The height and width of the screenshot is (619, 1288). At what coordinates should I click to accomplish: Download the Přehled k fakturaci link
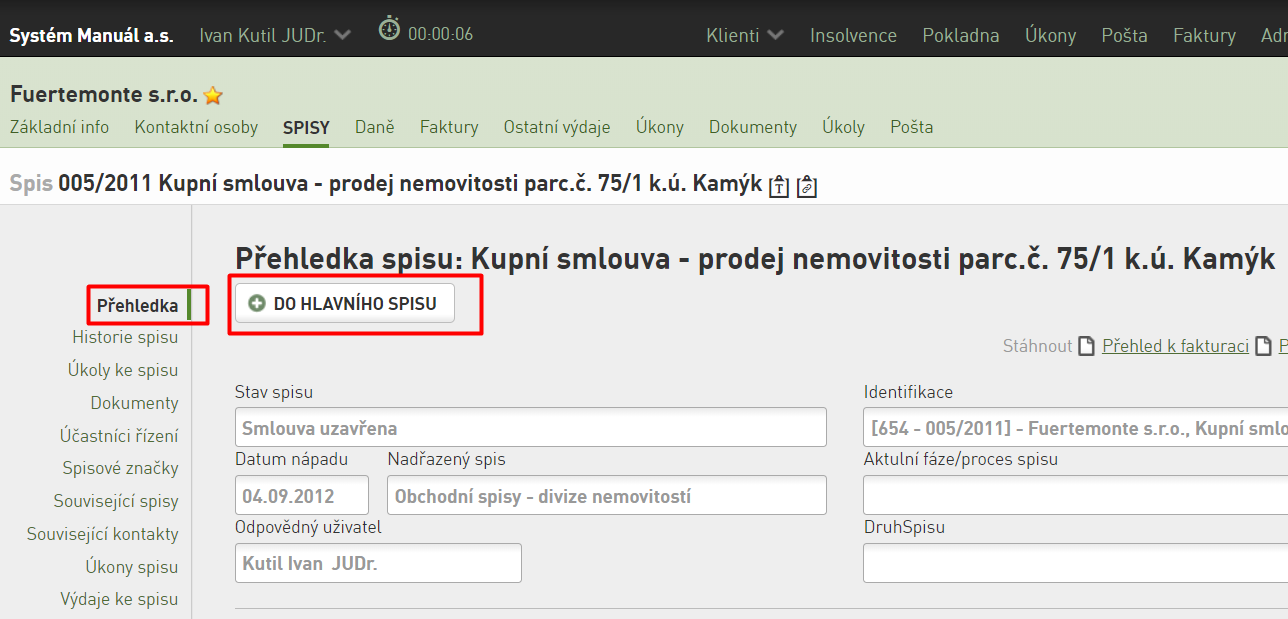tap(1175, 346)
